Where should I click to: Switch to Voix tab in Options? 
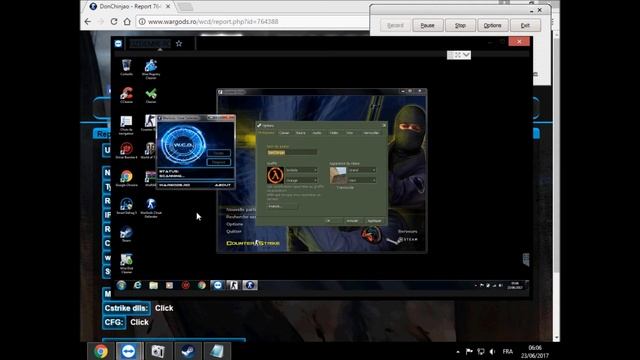(x=350, y=133)
